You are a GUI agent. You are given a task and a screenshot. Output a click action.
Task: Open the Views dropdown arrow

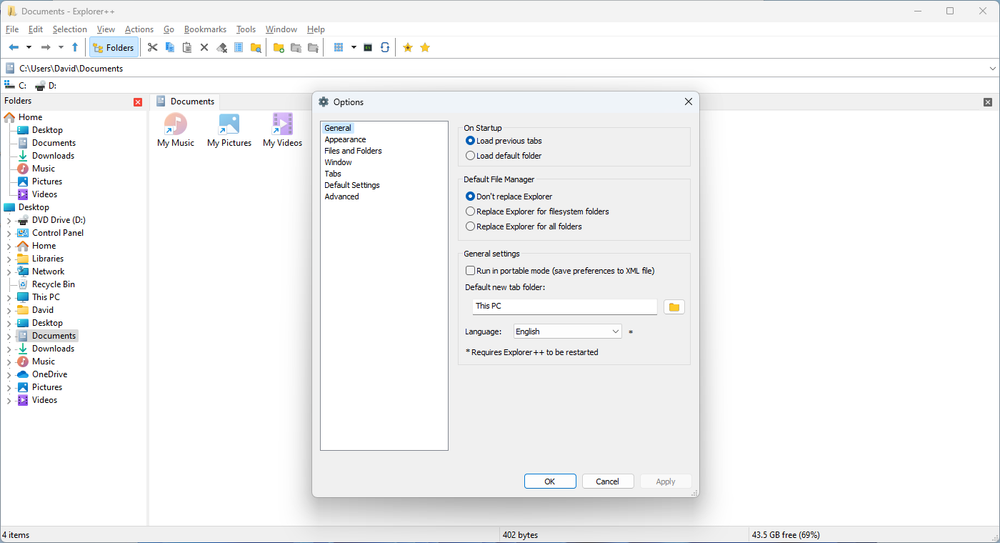click(x=353, y=47)
